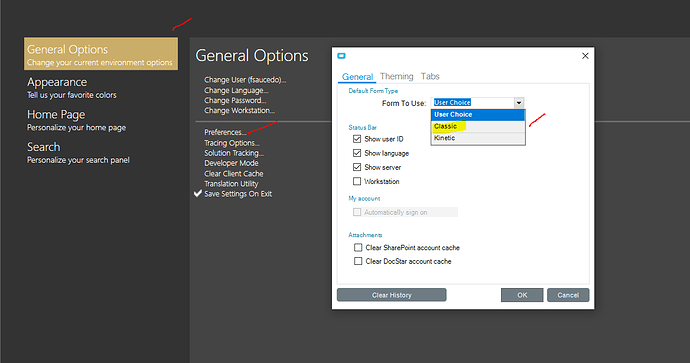Open the Tabs tab

tap(430, 77)
